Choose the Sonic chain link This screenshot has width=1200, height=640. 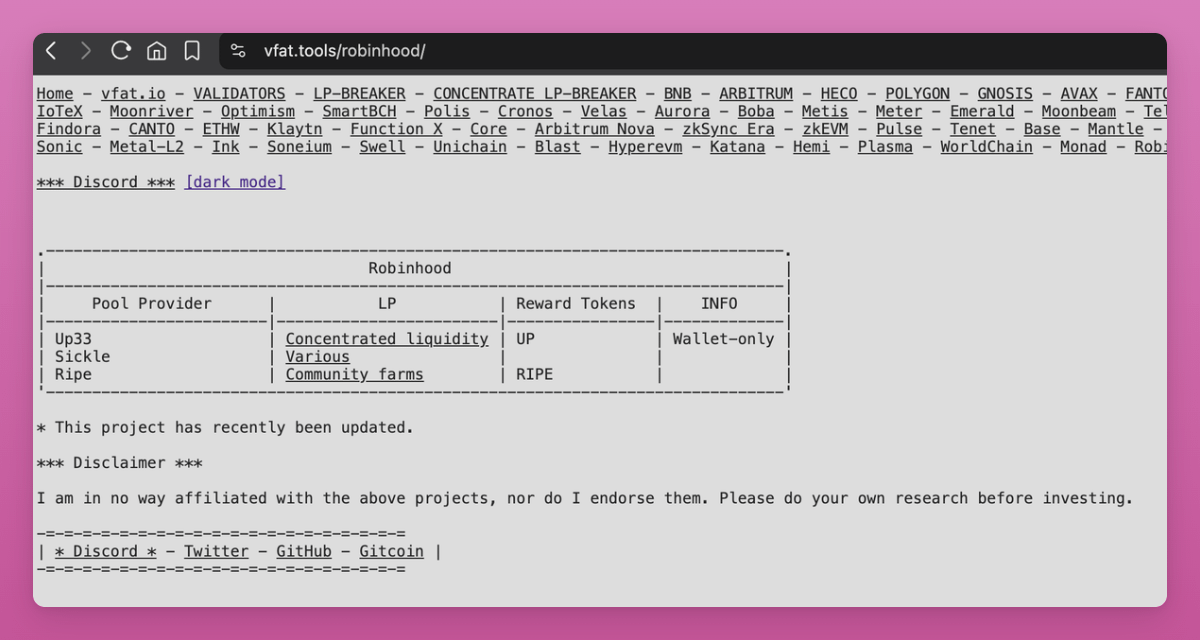coord(60,147)
